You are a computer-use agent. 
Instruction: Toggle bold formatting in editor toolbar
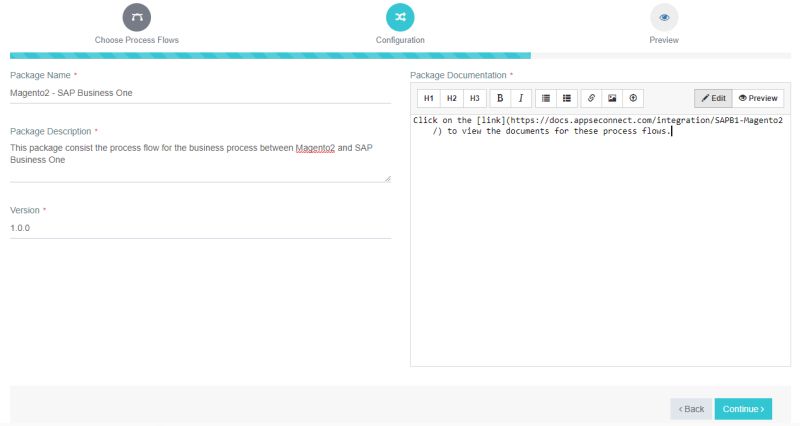point(500,98)
